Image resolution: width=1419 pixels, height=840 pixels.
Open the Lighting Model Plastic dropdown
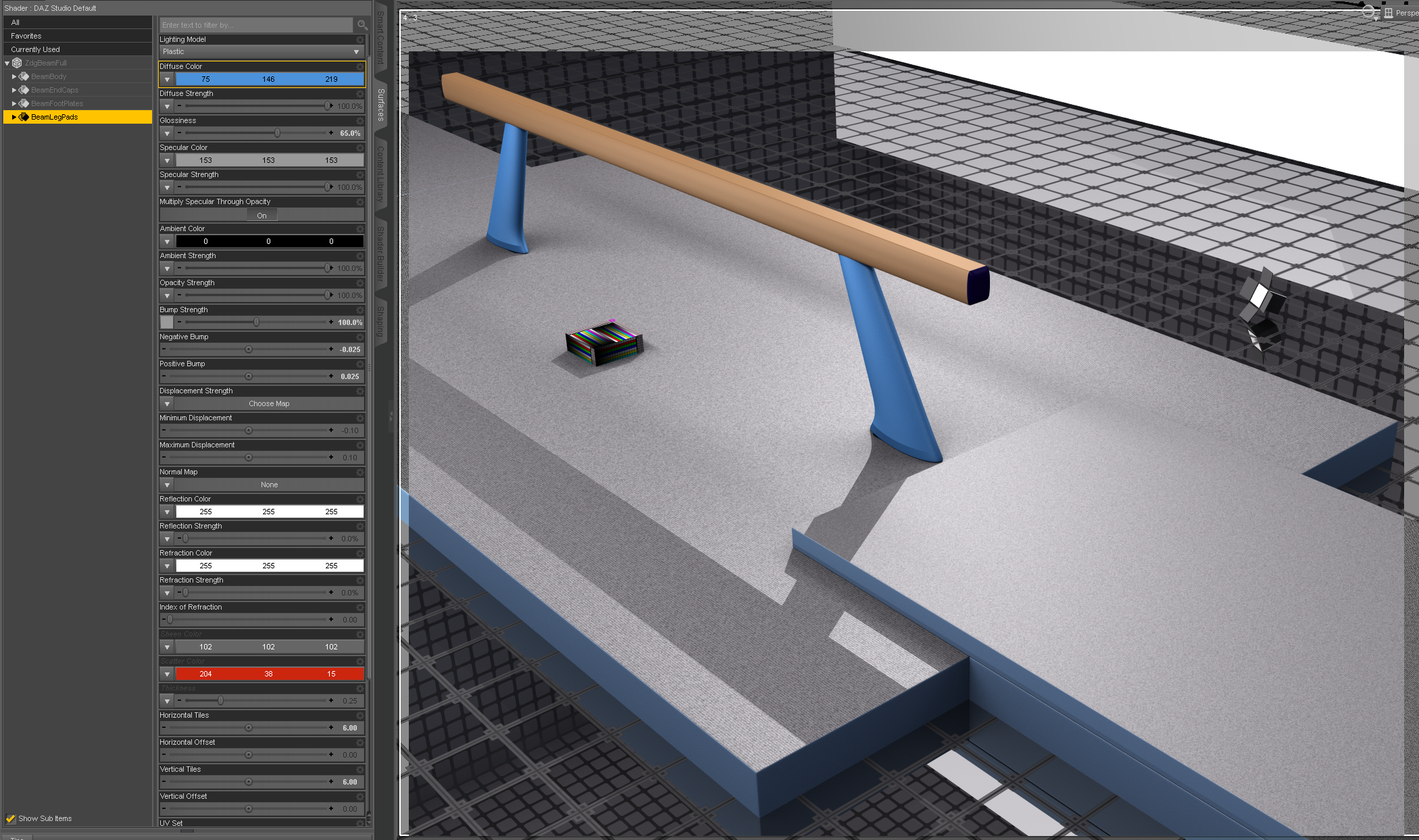tap(262, 52)
